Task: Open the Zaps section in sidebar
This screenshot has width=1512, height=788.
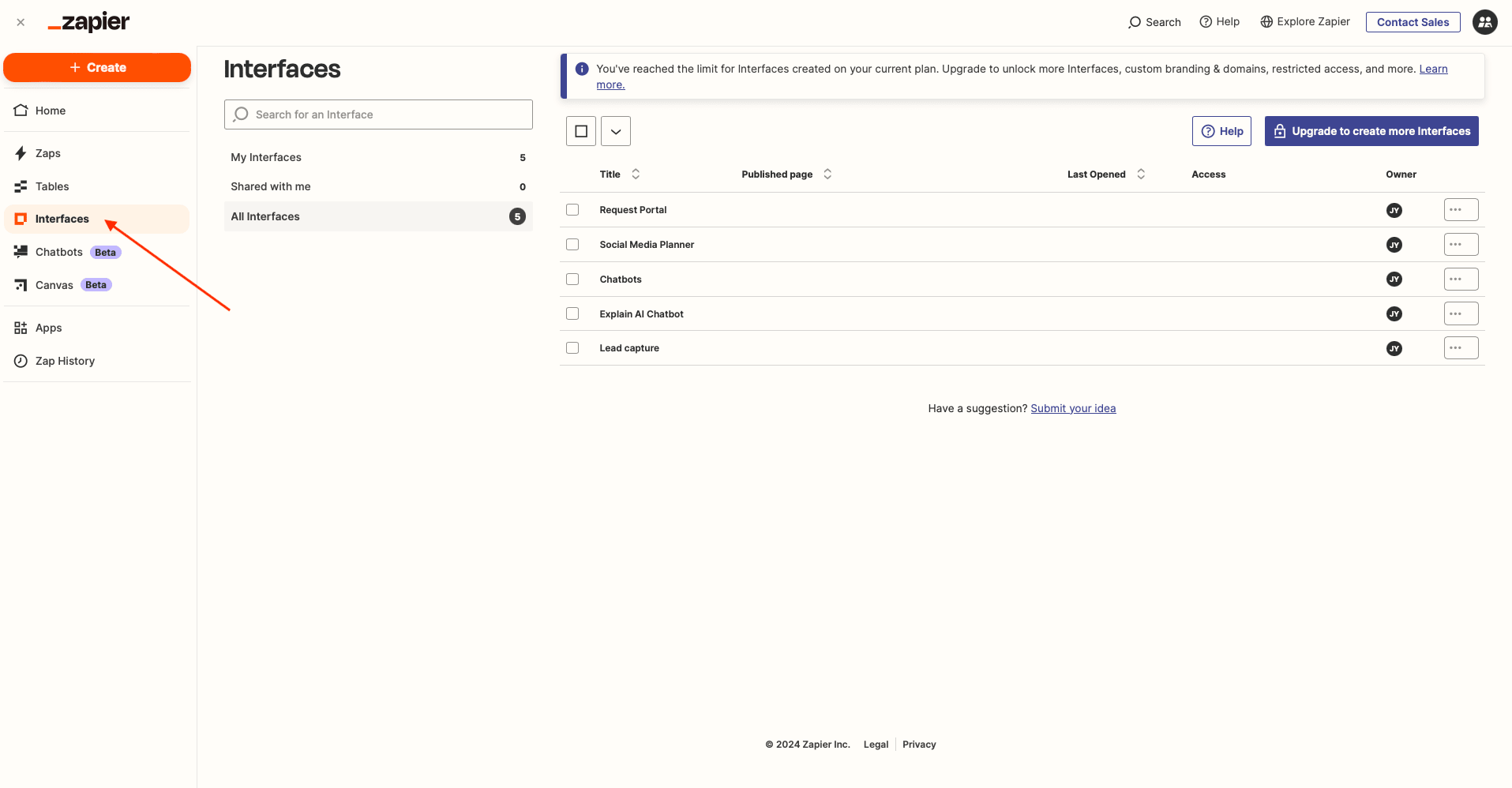Action: (48, 152)
